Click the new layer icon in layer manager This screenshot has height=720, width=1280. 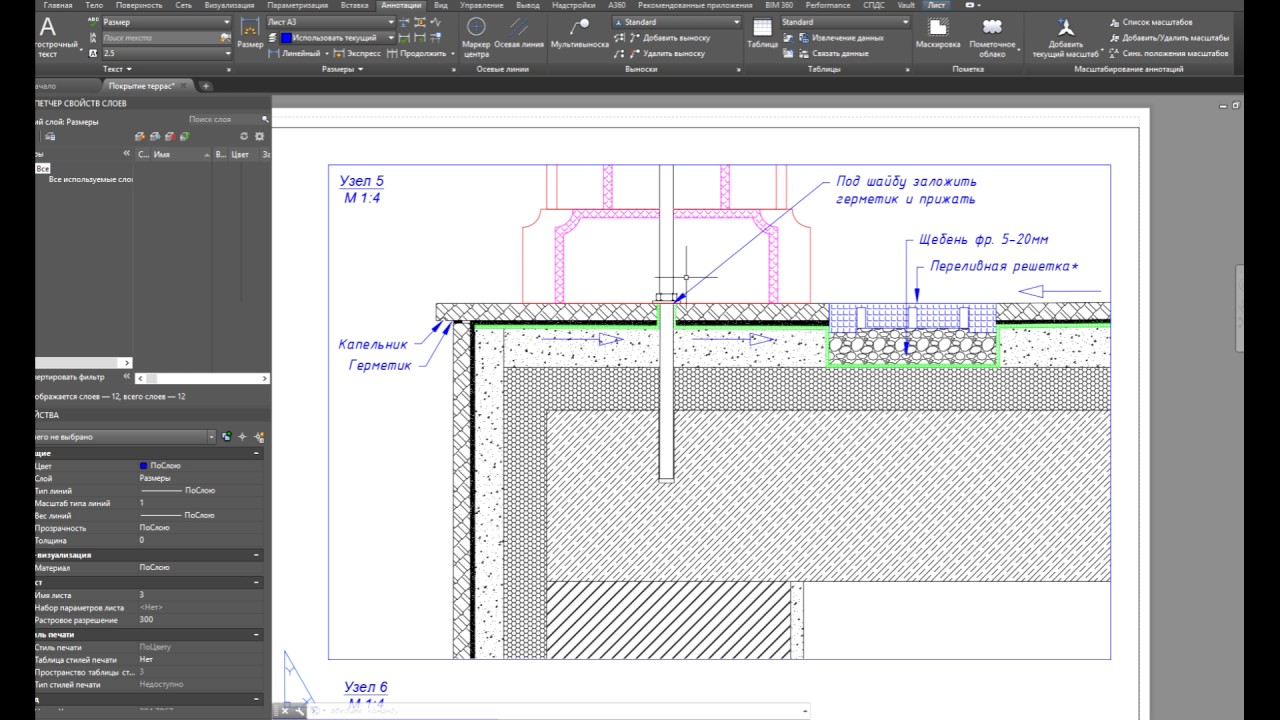coord(140,136)
